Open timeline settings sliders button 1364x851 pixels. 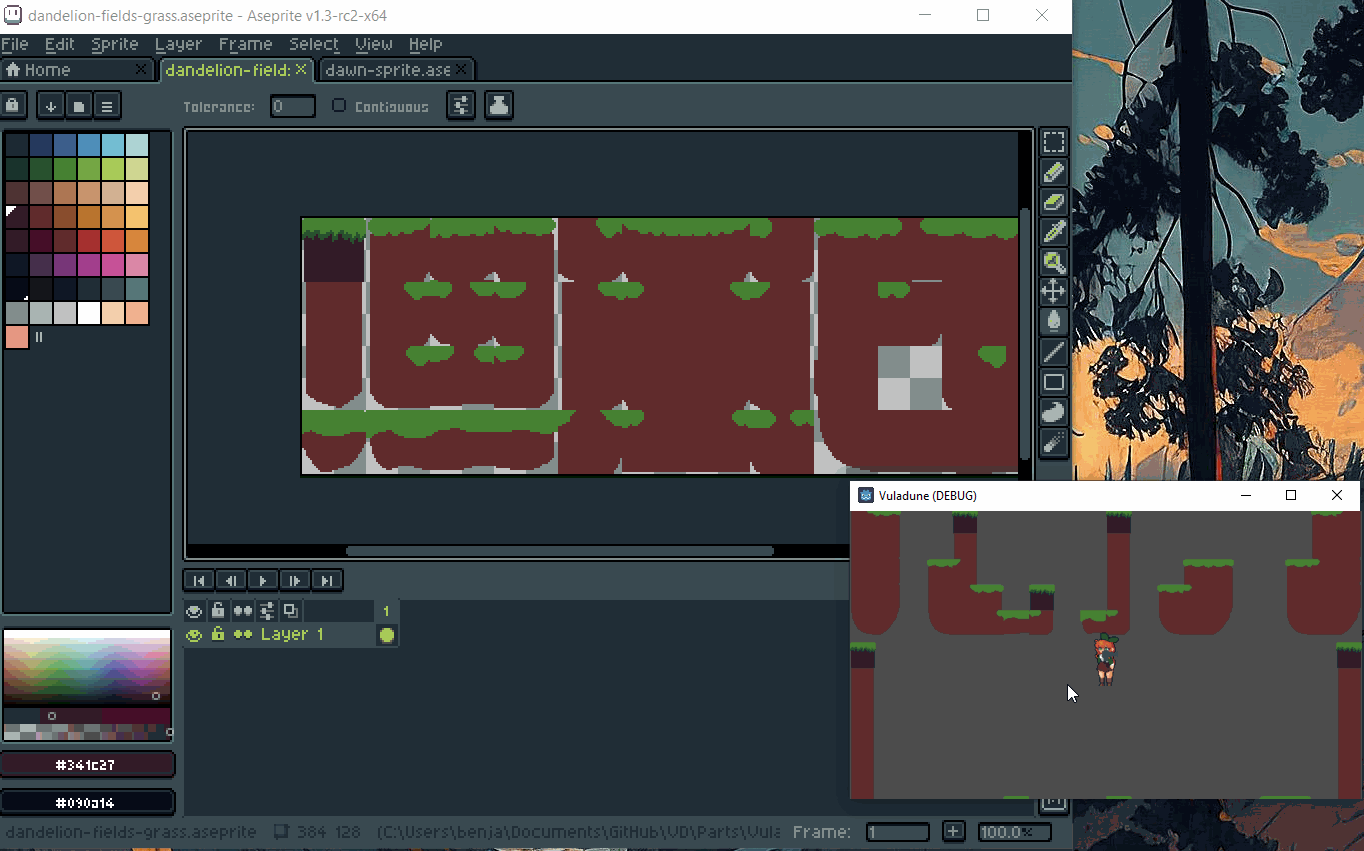(266, 610)
